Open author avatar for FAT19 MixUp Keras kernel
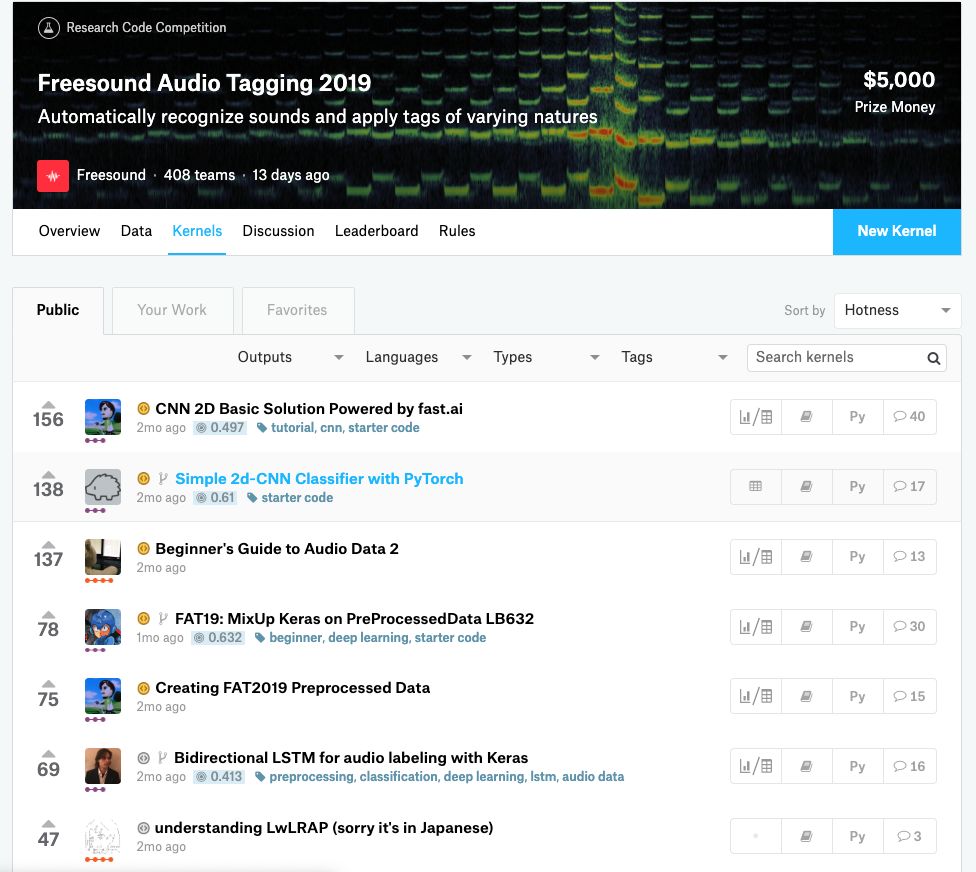The image size is (976, 872). tap(103, 627)
